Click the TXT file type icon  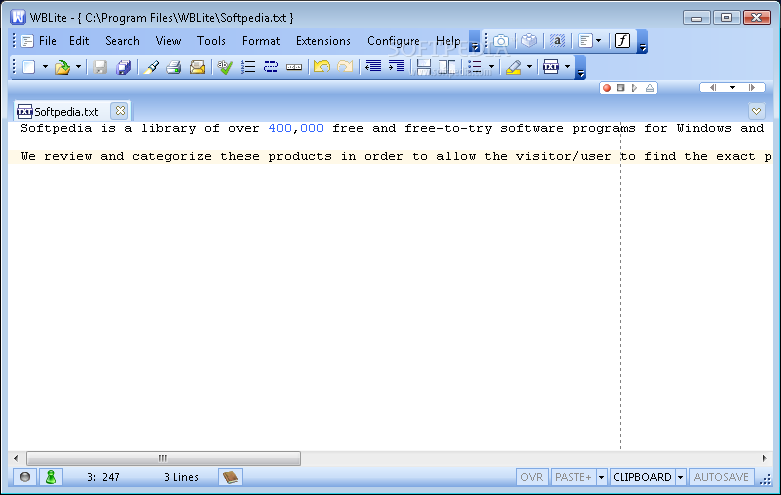coord(551,67)
